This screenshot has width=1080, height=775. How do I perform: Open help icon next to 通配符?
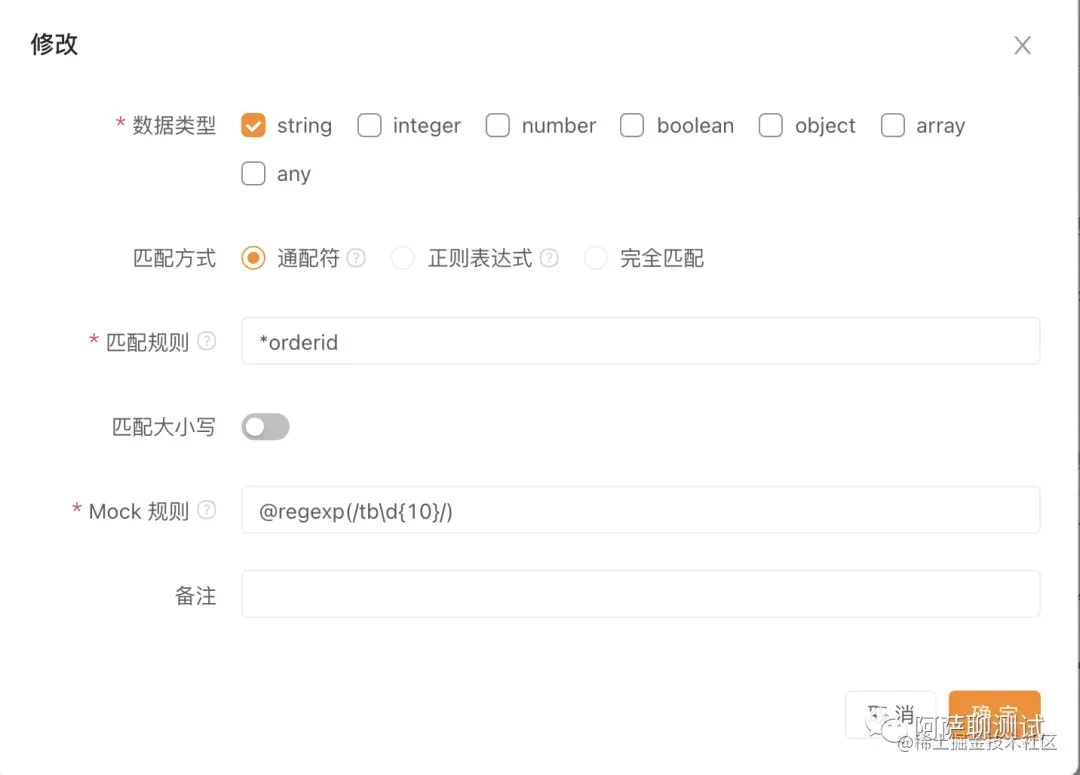coord(356,258)
